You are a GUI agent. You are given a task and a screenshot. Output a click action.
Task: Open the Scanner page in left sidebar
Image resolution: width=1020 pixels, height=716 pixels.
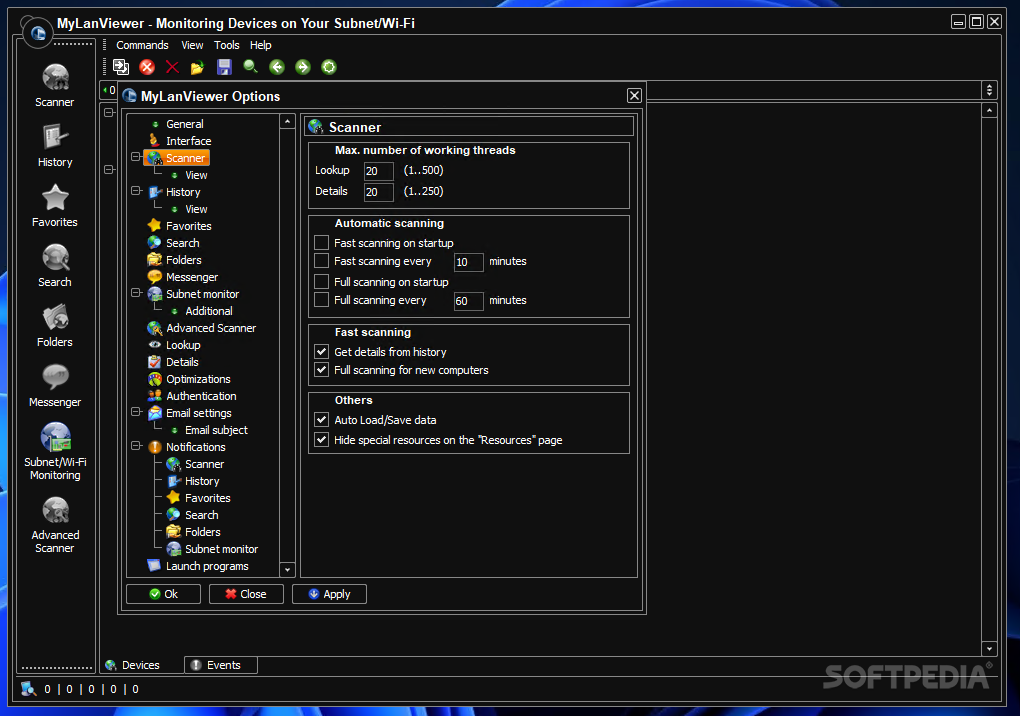55,85
